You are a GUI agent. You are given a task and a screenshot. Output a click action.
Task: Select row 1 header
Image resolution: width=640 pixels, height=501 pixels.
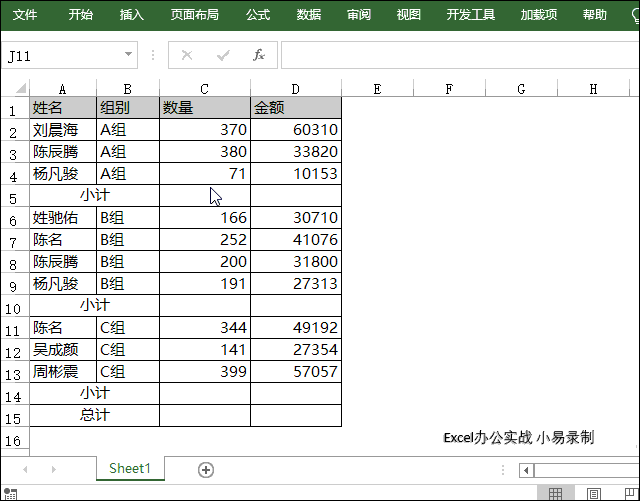(13, 109)
